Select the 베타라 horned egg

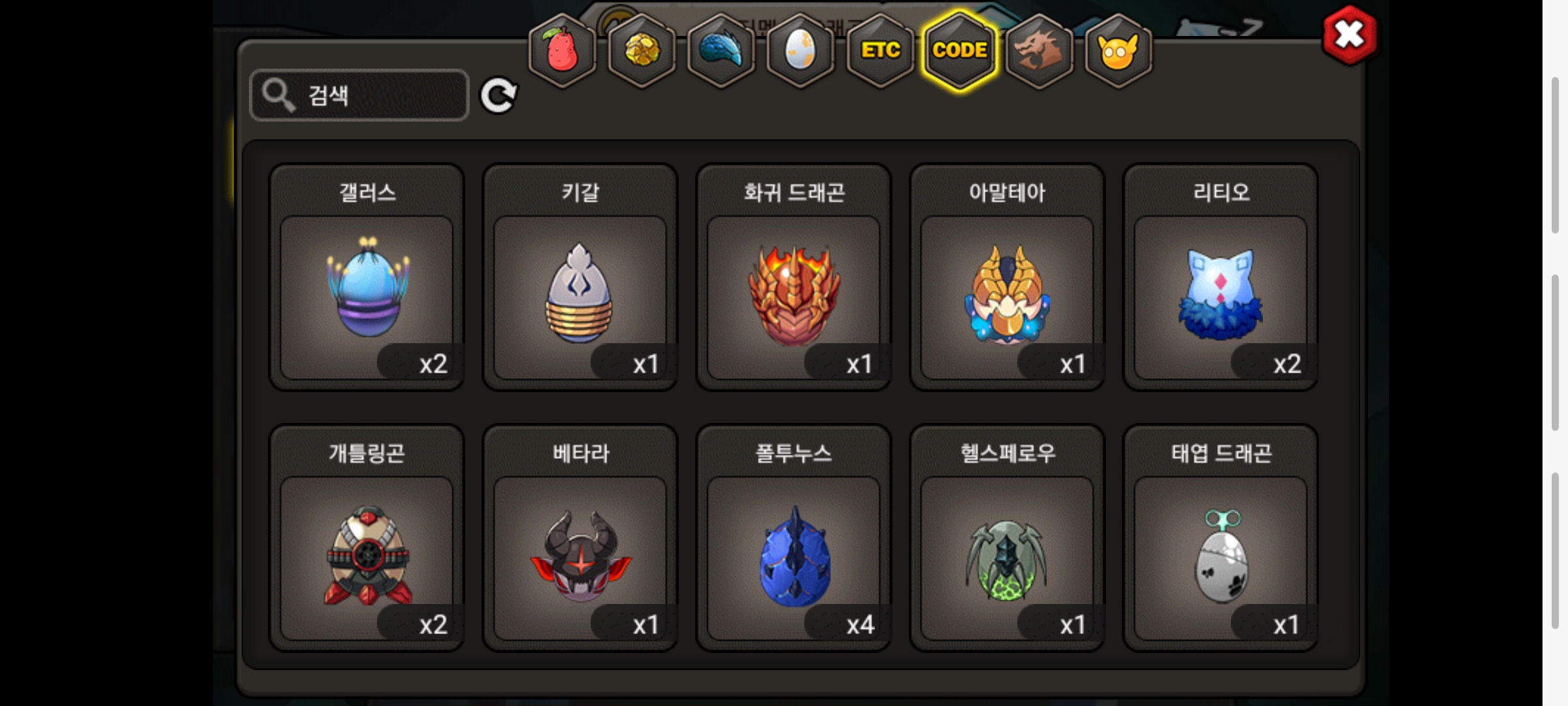coord(580,538)
